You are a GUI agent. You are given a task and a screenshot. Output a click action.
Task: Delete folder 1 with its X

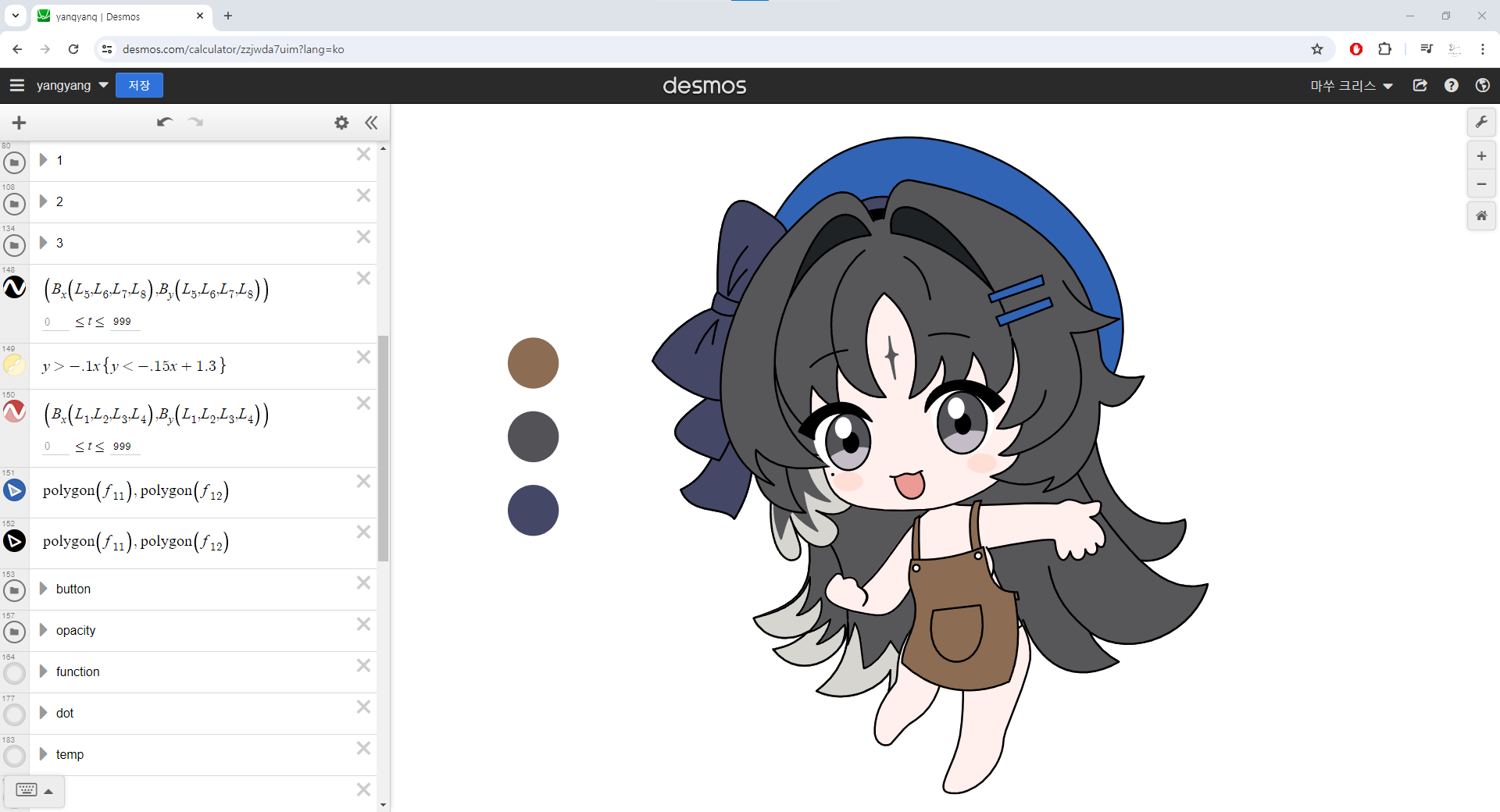(x=363, y=155)
